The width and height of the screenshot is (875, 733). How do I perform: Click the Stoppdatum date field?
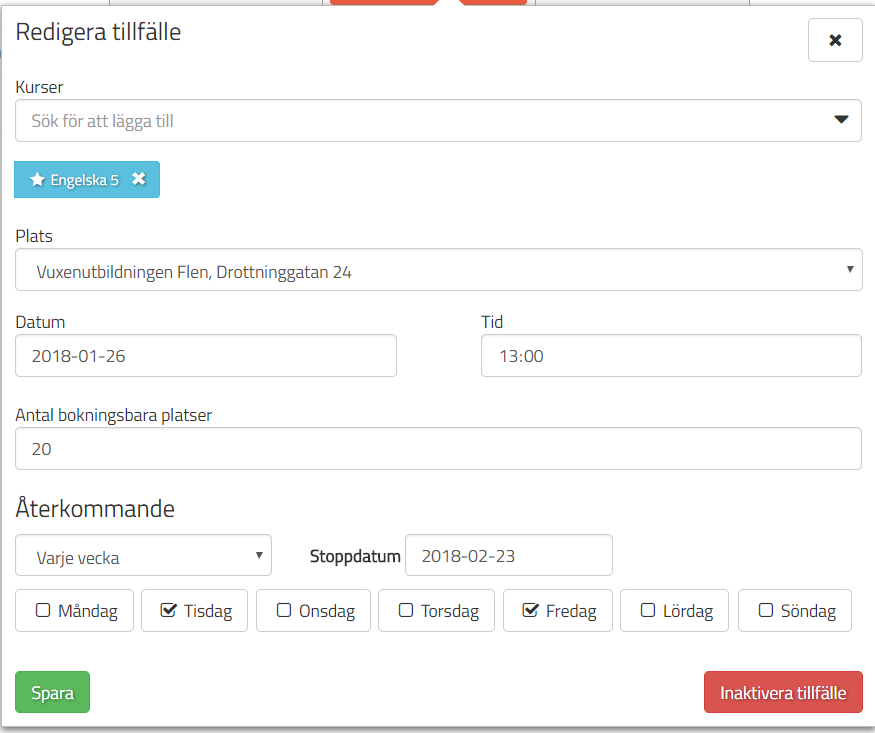click(x=508, y=556)
